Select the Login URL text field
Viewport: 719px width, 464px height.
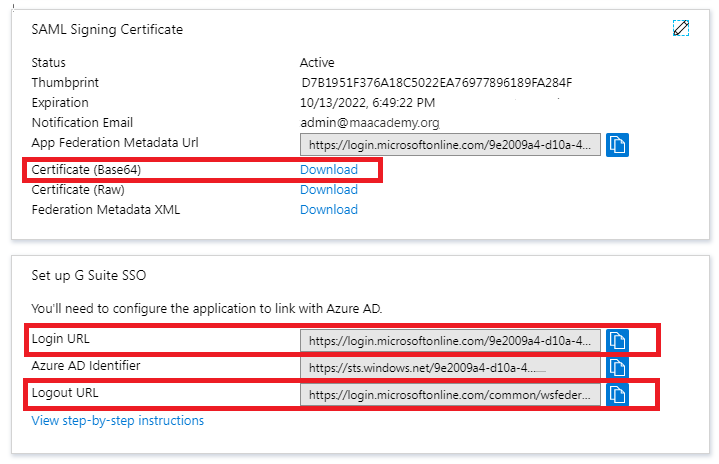point(450,341)
